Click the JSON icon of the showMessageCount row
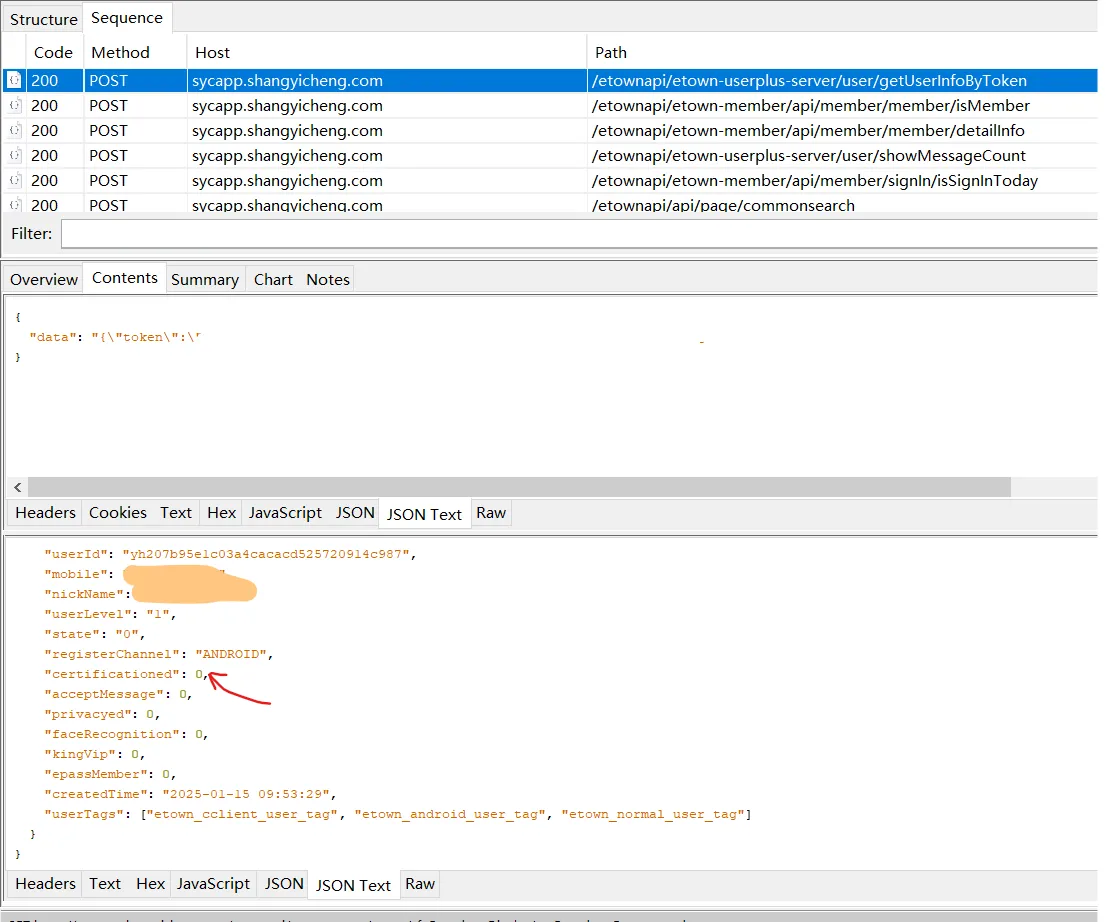Screen dimensions: 1119x922 tap(14, 156)
